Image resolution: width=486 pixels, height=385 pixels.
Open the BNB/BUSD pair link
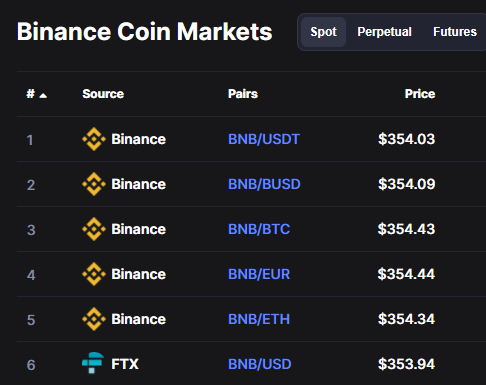click(264, 184)
